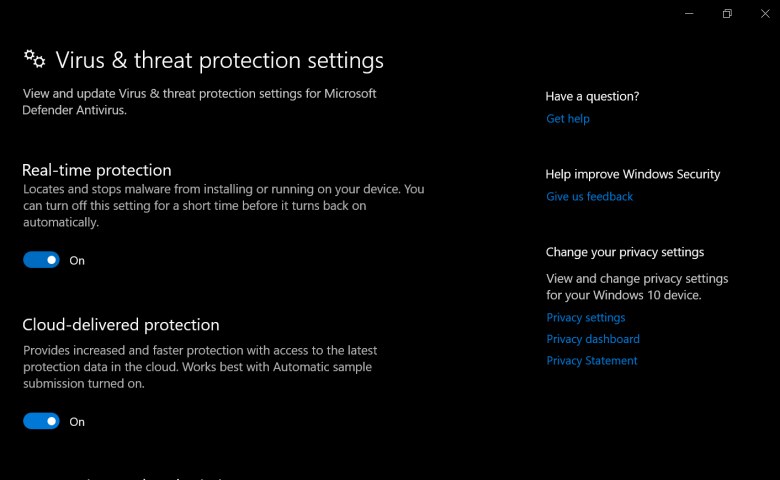Disable the Cloud-delivered protection toggle
Screen dimensions: 780x480
pyautogui.click(x=41, y=421)
